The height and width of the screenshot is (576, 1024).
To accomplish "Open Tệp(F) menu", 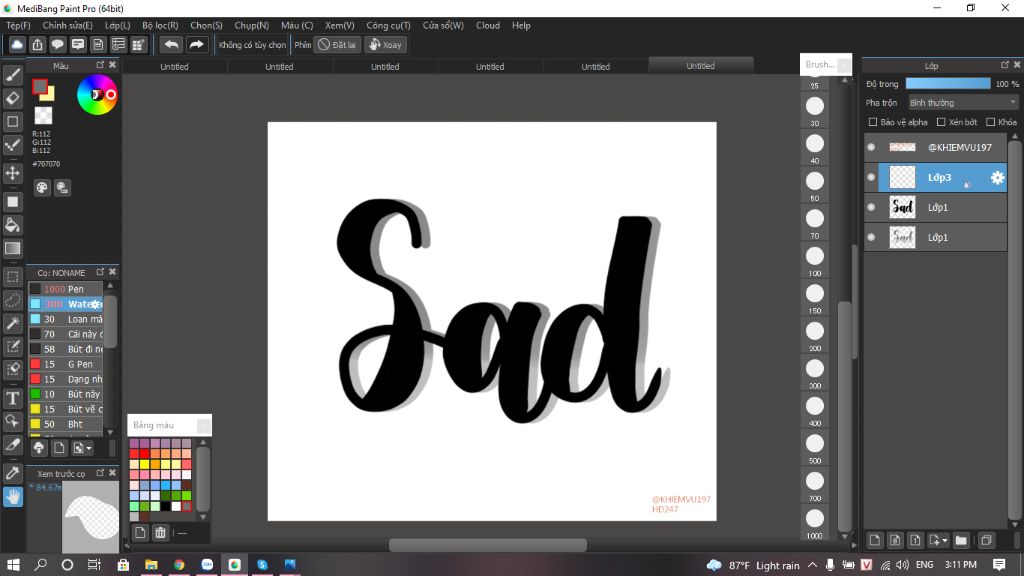I will point(18,25).
